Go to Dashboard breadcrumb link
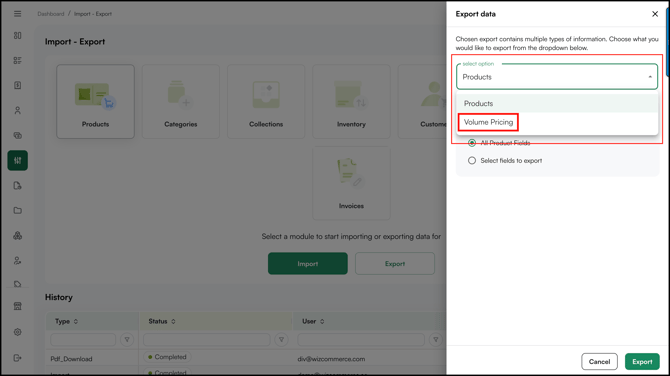This screenshot has width=670, height=376. coord(50,14)
